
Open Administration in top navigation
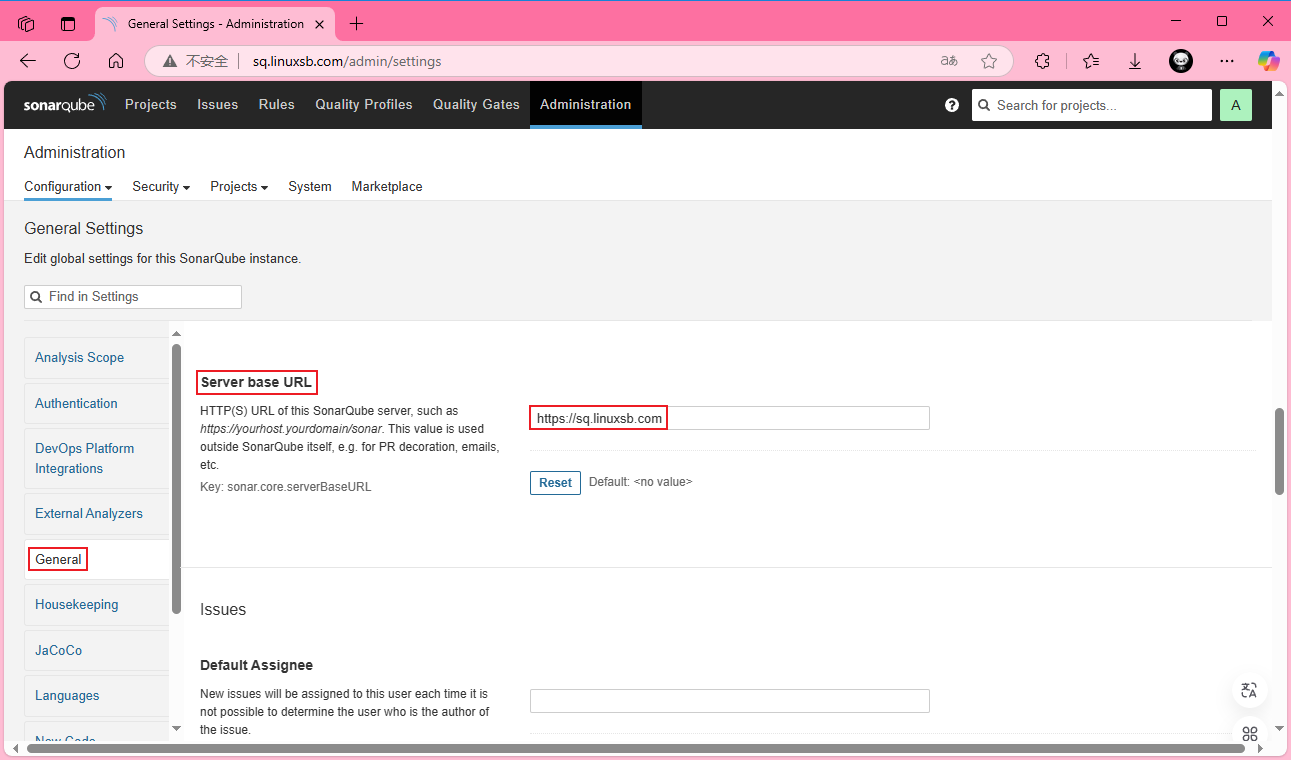coord(586,104)
